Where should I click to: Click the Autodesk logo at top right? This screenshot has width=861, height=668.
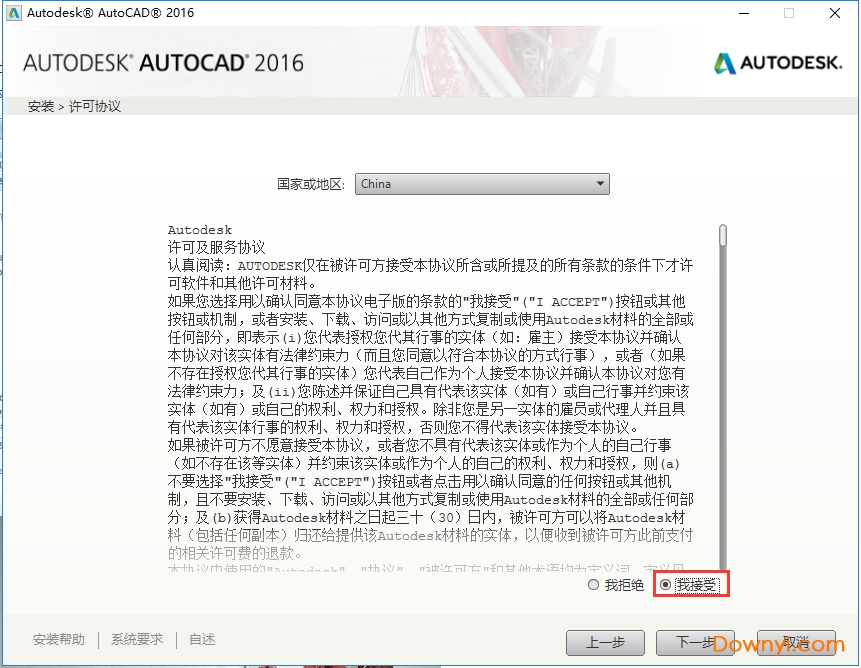click(x=778, y=61)
